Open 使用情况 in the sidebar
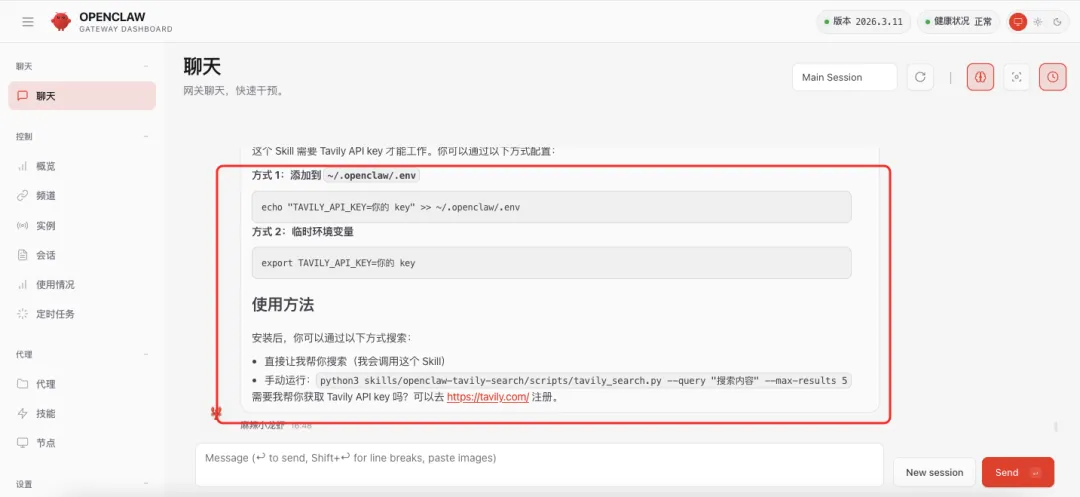1080x497 pixels. point(82,284)
